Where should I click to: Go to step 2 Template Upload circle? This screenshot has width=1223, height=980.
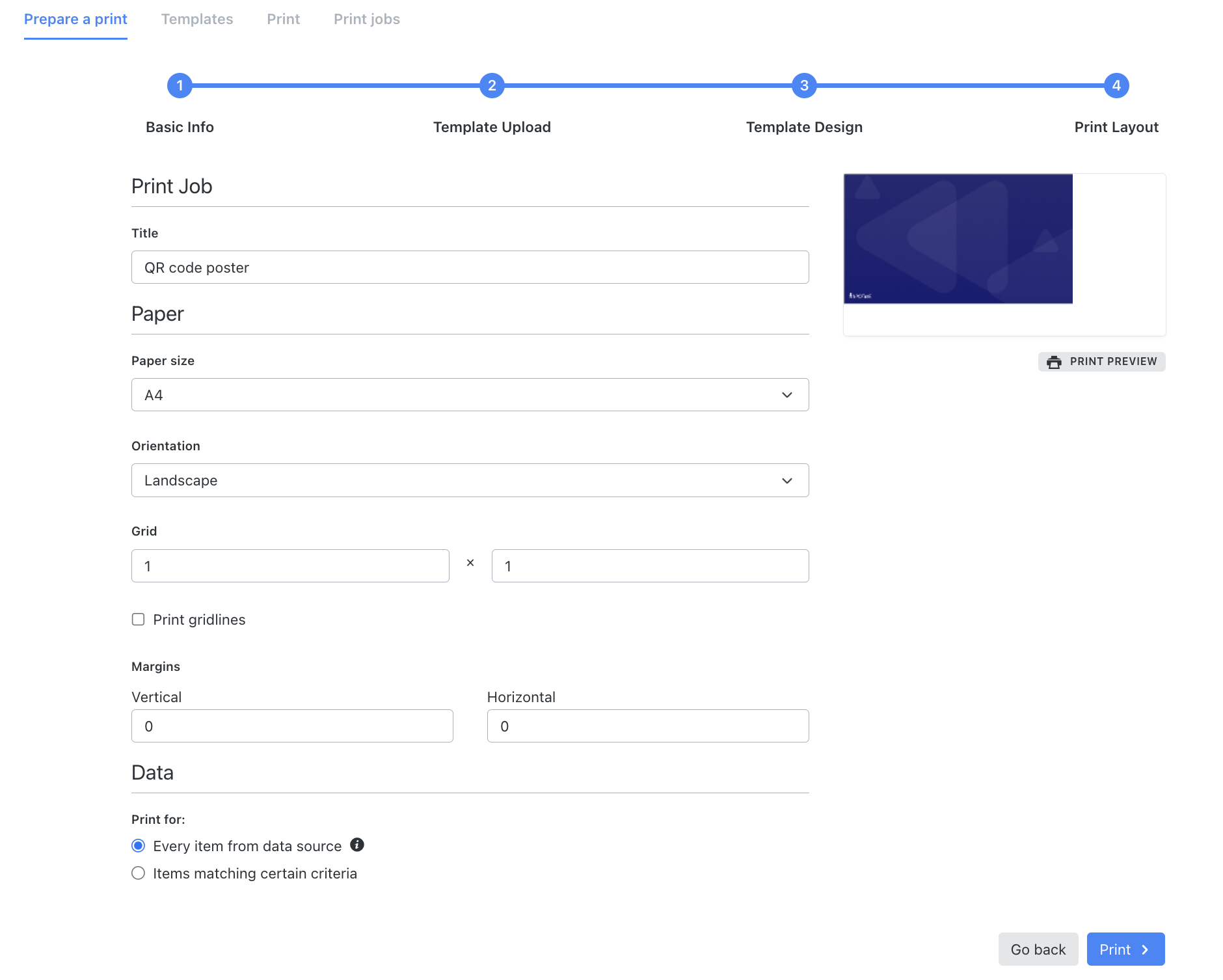point(492,85)
